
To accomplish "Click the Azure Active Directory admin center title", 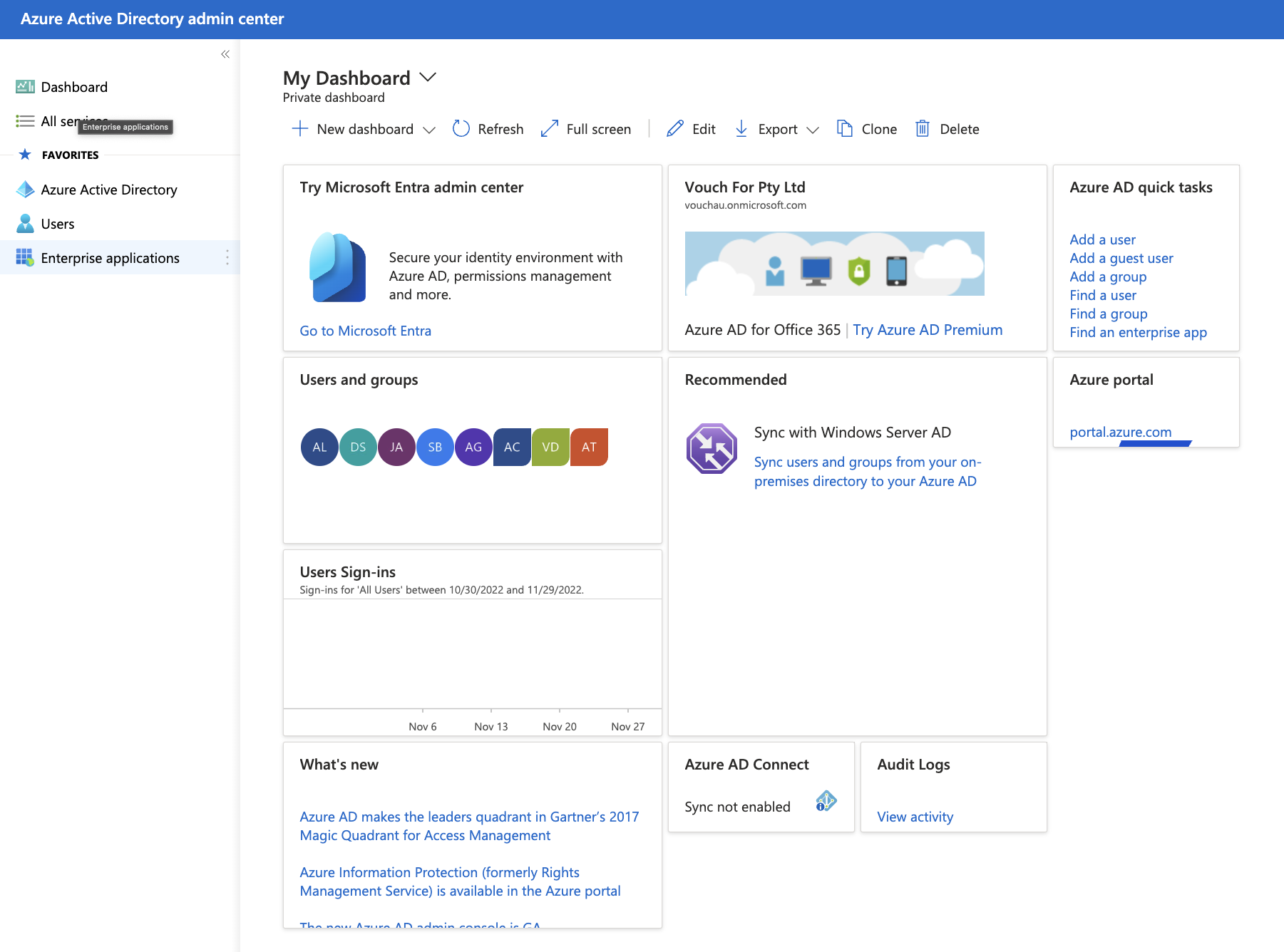I will (152, 19).
